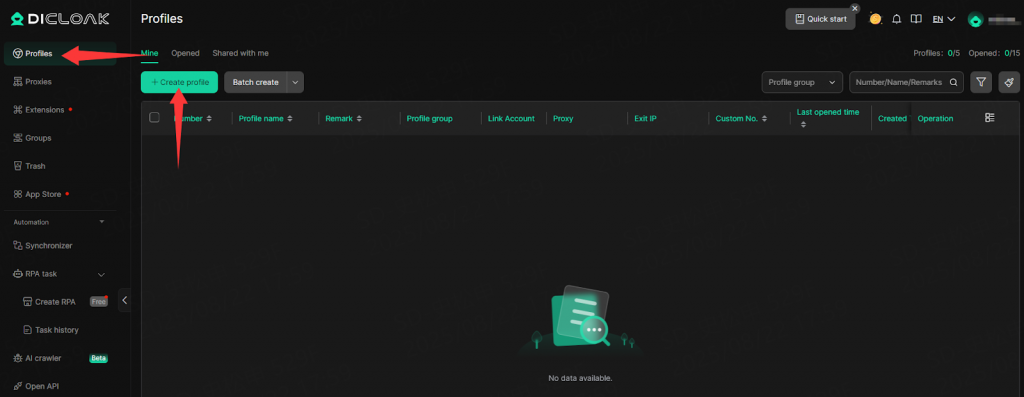
Task: Open the advanced filter funnel icon
Action: point(981,82)
